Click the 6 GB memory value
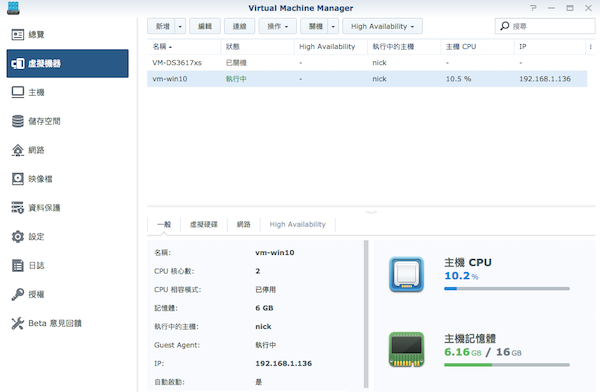This screenshot has width=600, height=392. [x=264, y=308]
